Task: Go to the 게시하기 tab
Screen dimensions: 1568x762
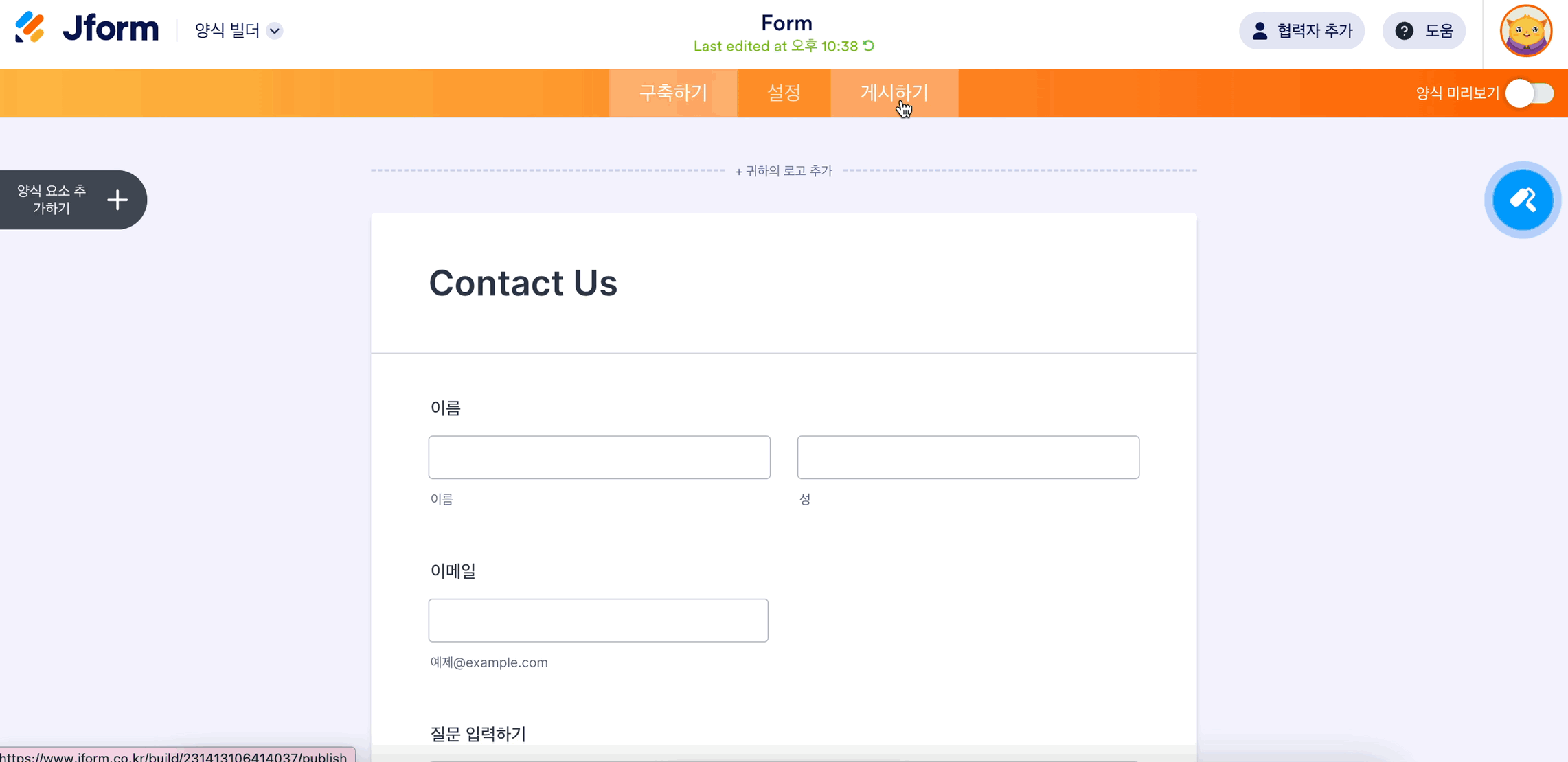Action: (894, 93)
